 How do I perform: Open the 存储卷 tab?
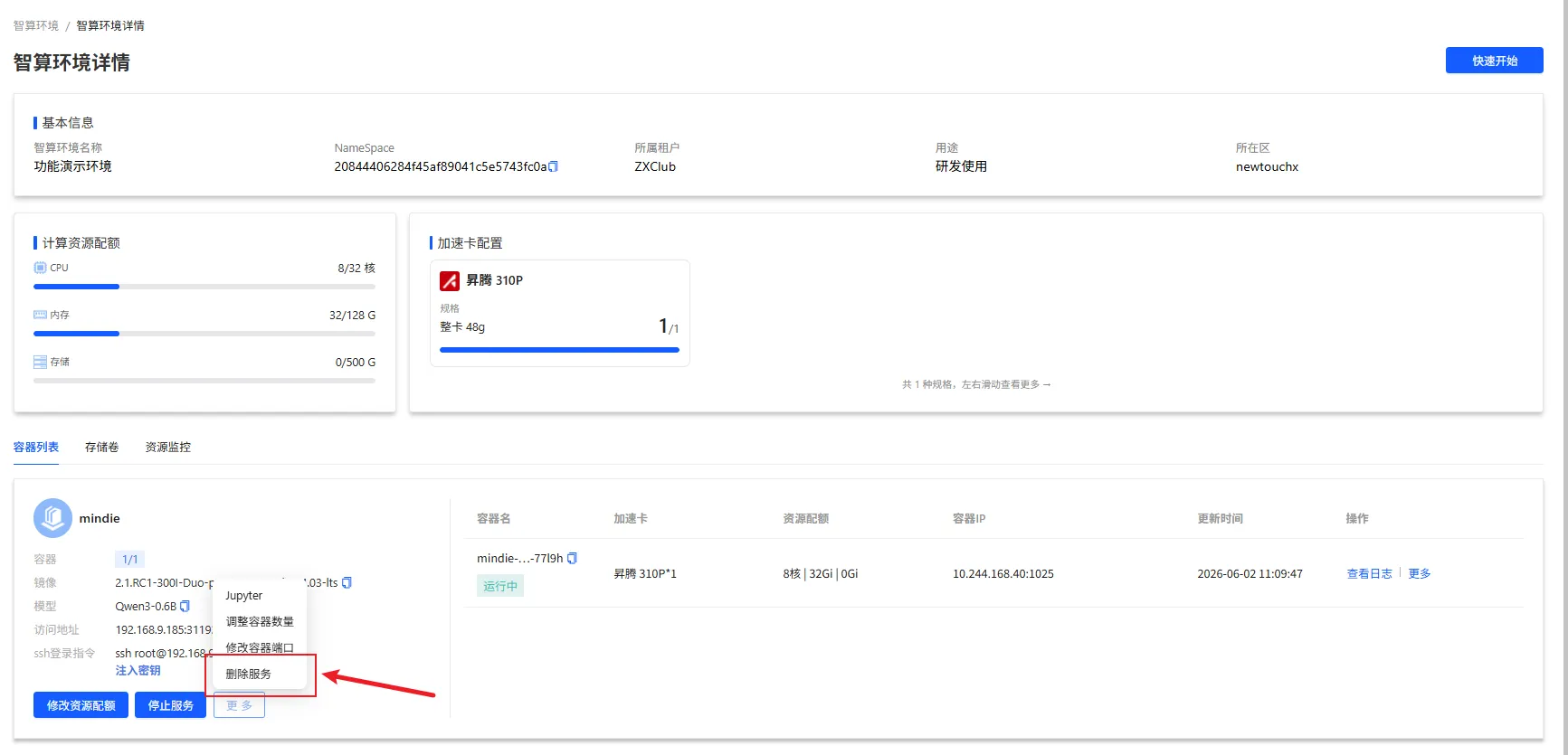pyautogui.click(x=101, y=448)
